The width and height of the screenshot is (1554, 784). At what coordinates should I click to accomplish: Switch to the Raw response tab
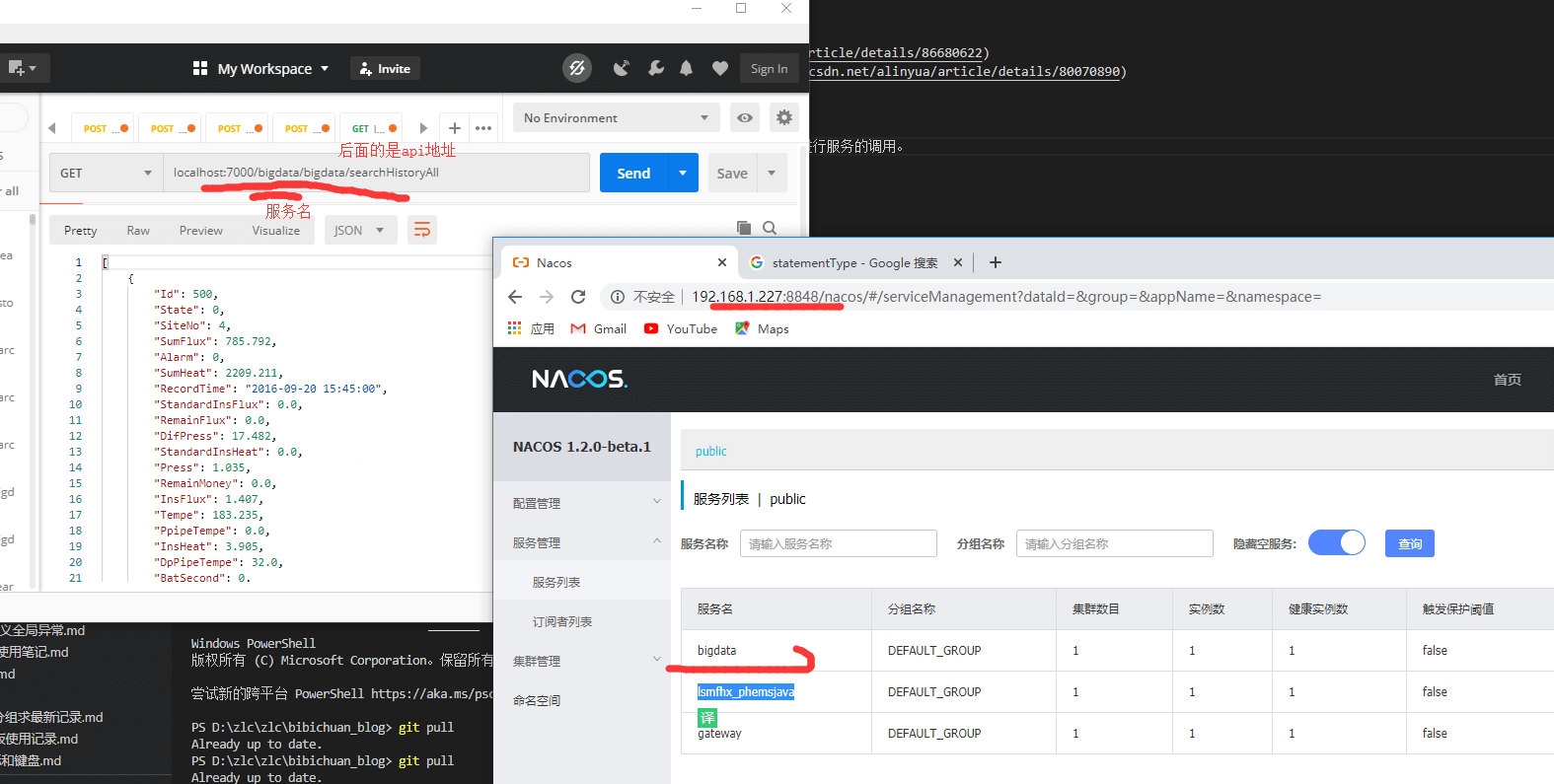(x=138, y=231)
